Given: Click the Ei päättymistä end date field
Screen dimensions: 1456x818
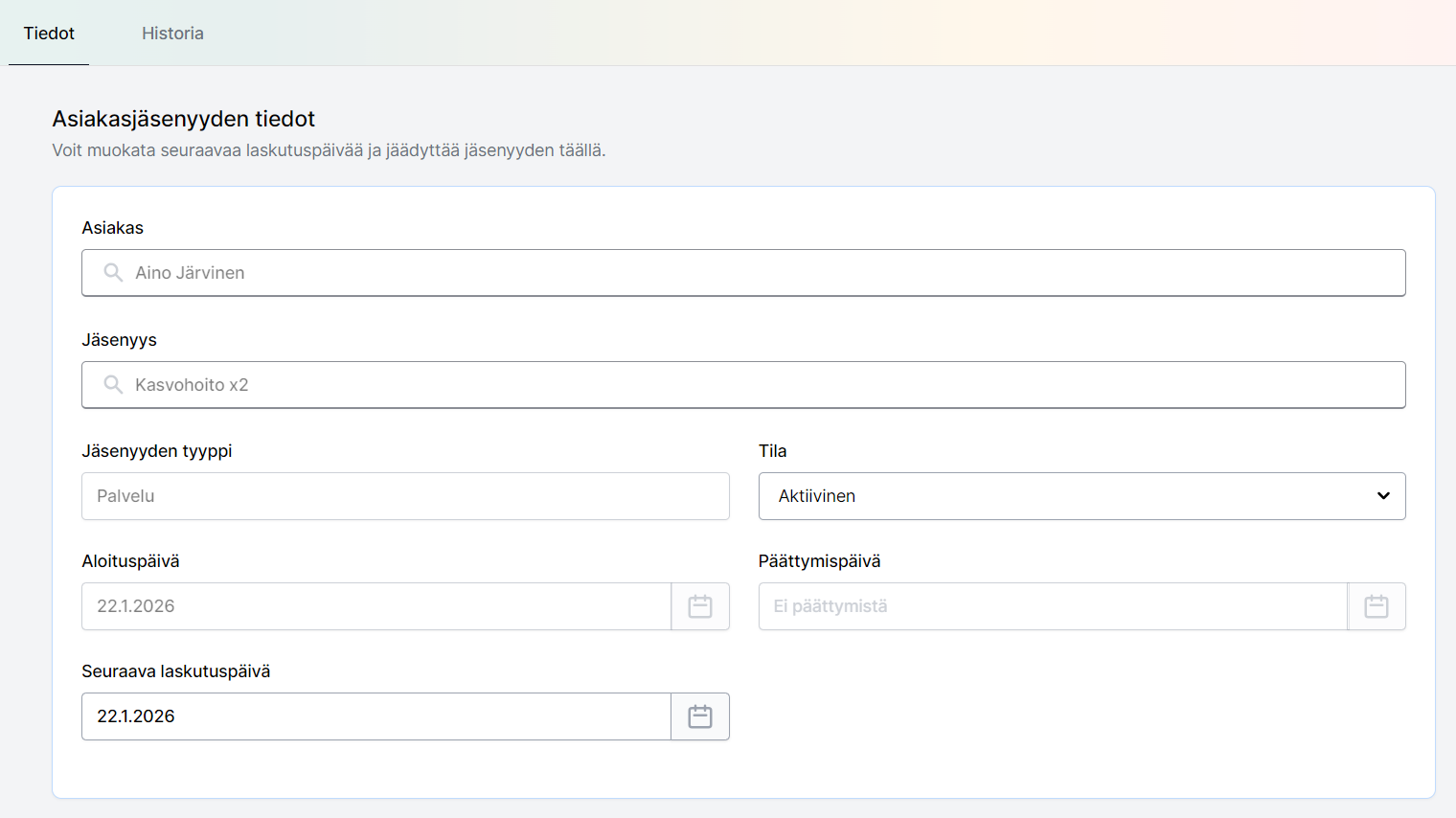Looking at the screenshot, I should 1052,606.
